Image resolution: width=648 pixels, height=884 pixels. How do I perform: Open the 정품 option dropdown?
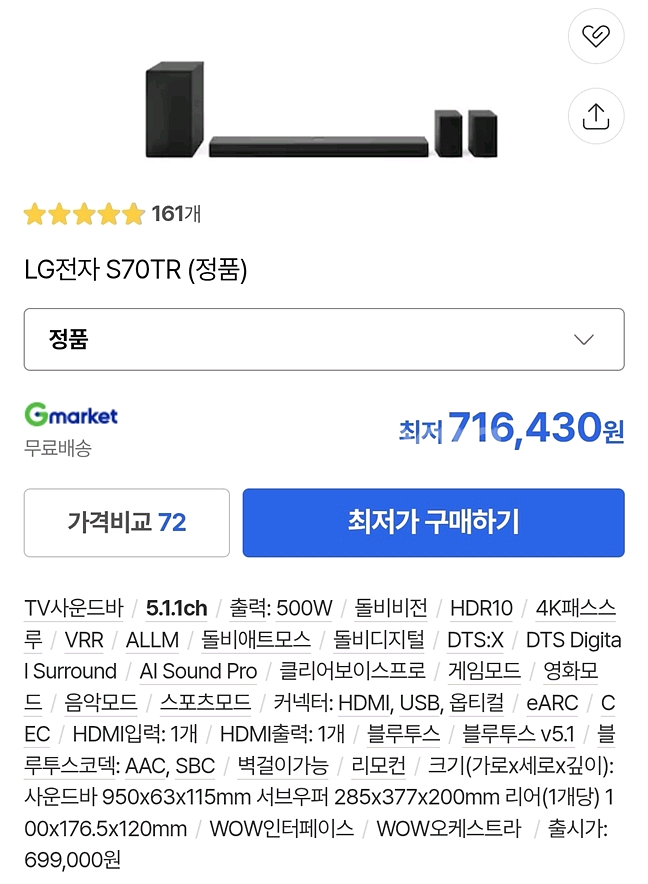click(x=324, y=340)
